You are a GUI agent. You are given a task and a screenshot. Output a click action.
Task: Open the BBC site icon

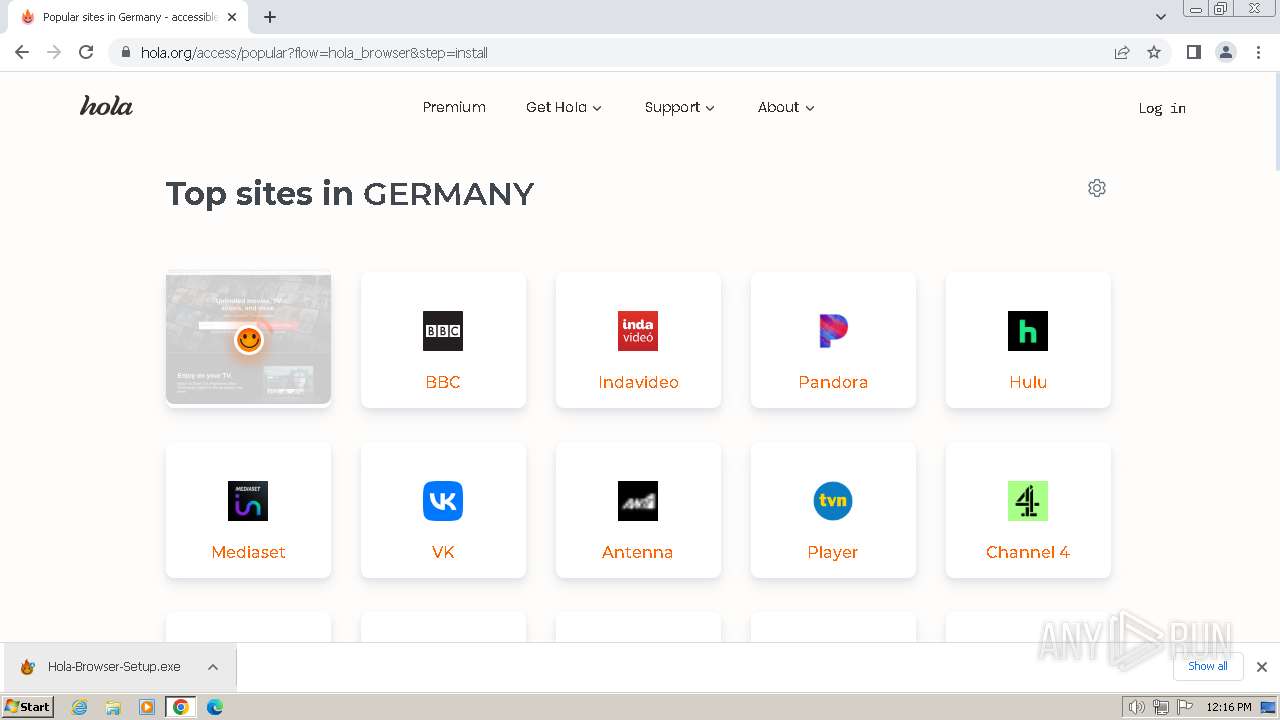point(443,331)
